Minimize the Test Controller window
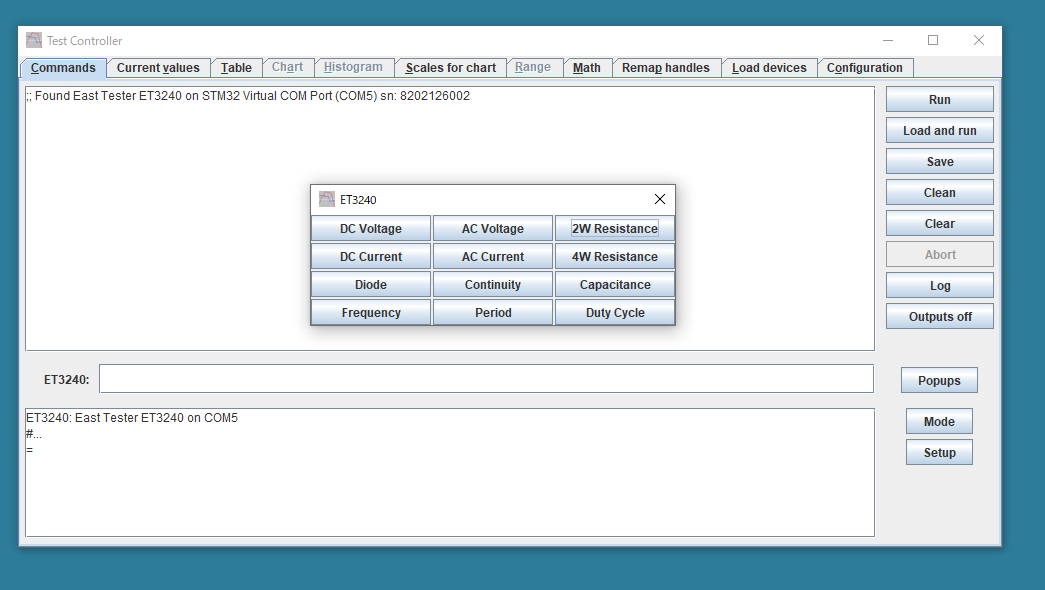 (x=888, y=40)
